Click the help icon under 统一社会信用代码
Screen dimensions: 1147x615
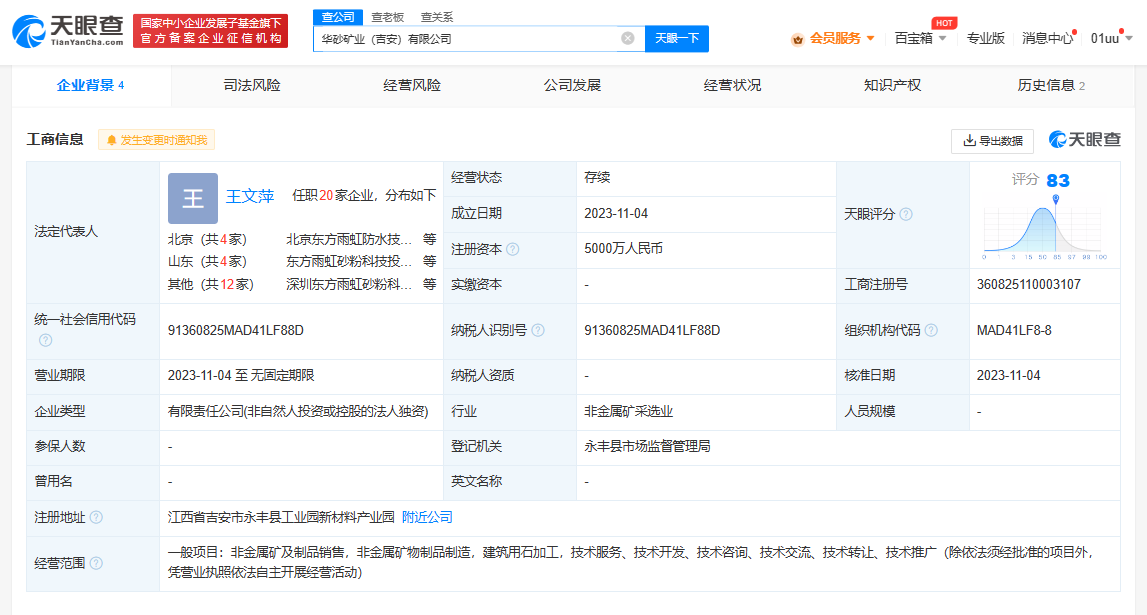45,340
